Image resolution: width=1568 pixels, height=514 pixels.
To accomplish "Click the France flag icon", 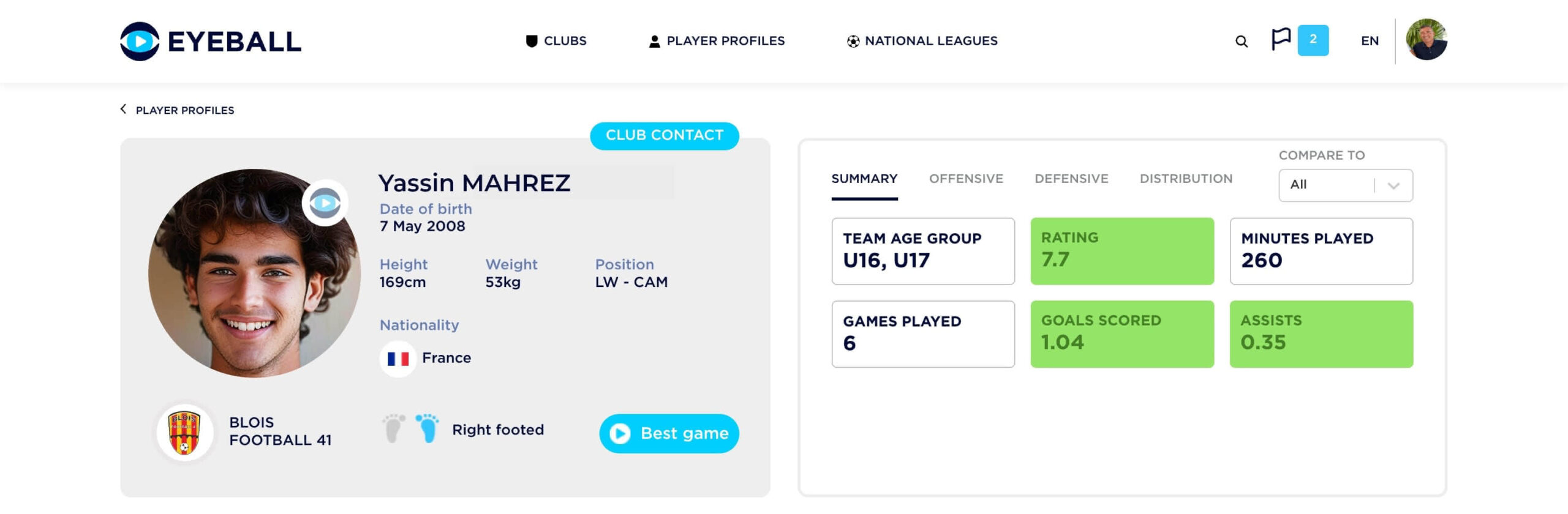I will pos(398,359).
